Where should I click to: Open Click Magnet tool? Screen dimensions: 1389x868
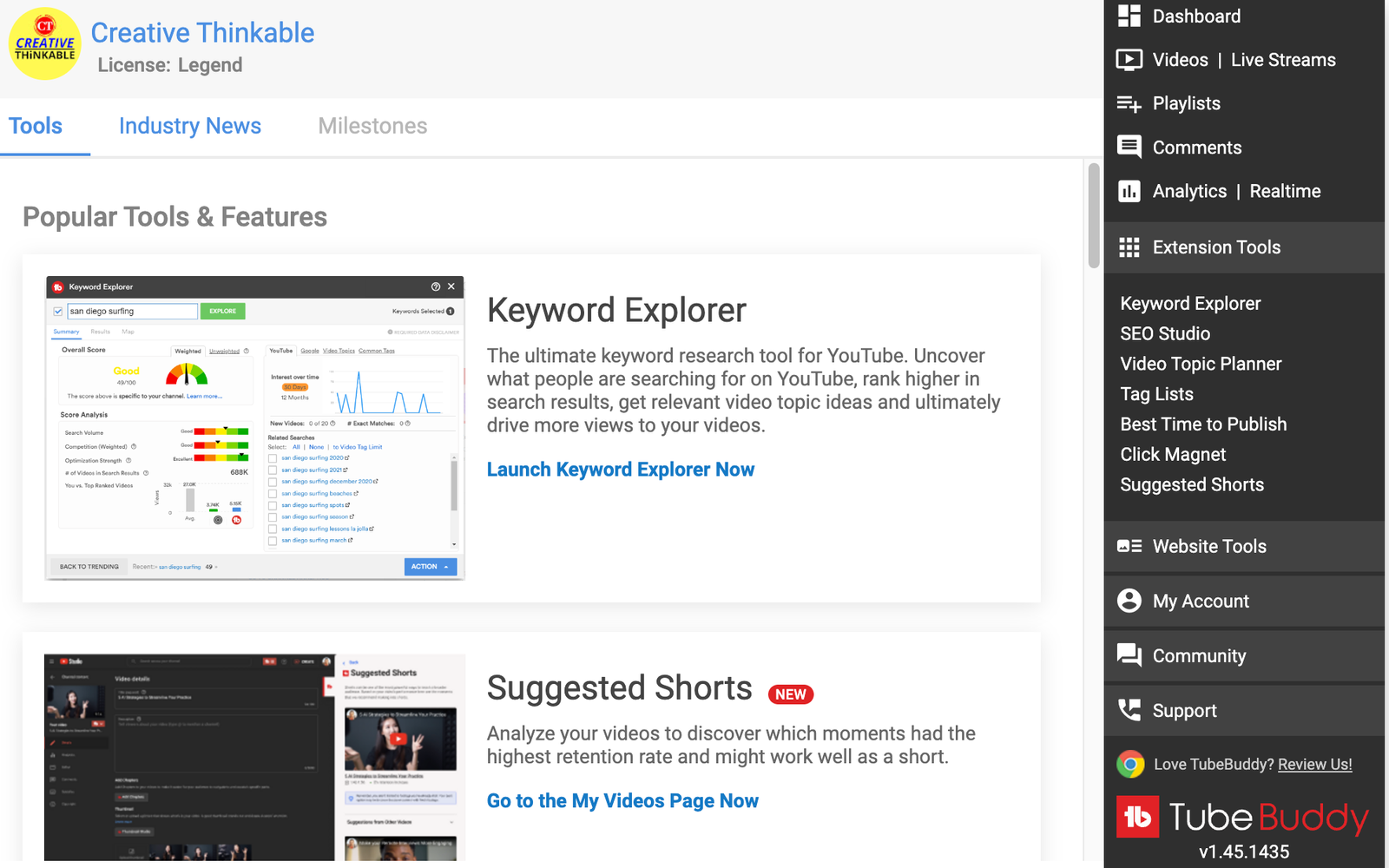click(1173, 455)
